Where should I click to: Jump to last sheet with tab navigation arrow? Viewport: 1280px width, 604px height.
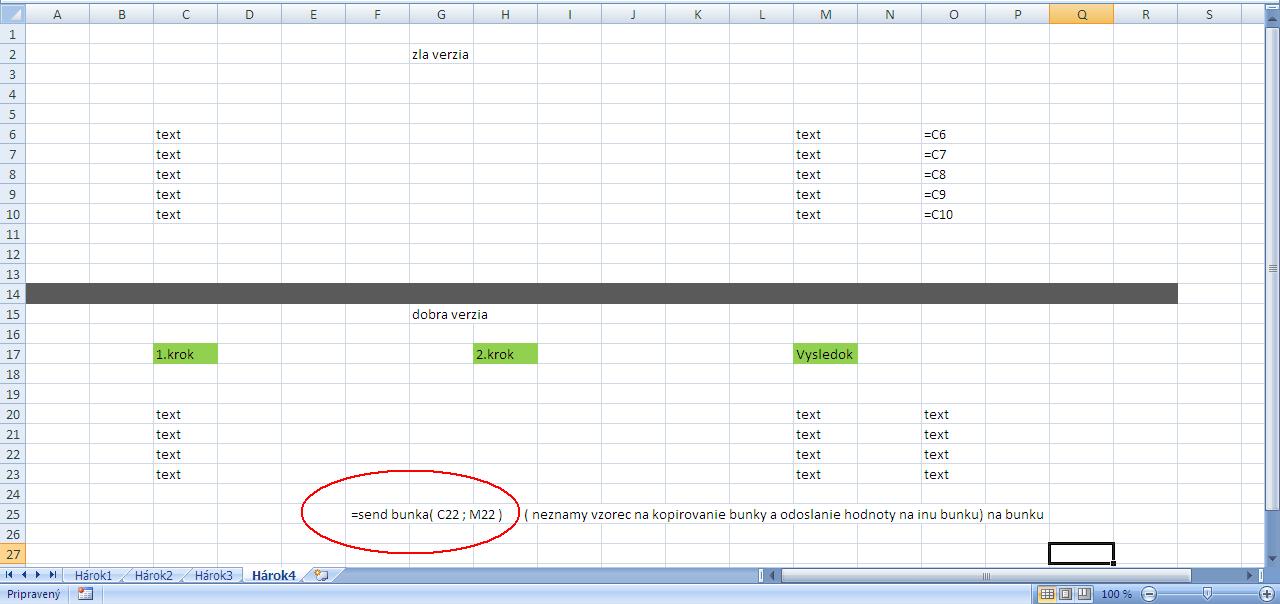pyautogui.click(x=52, y=576)
